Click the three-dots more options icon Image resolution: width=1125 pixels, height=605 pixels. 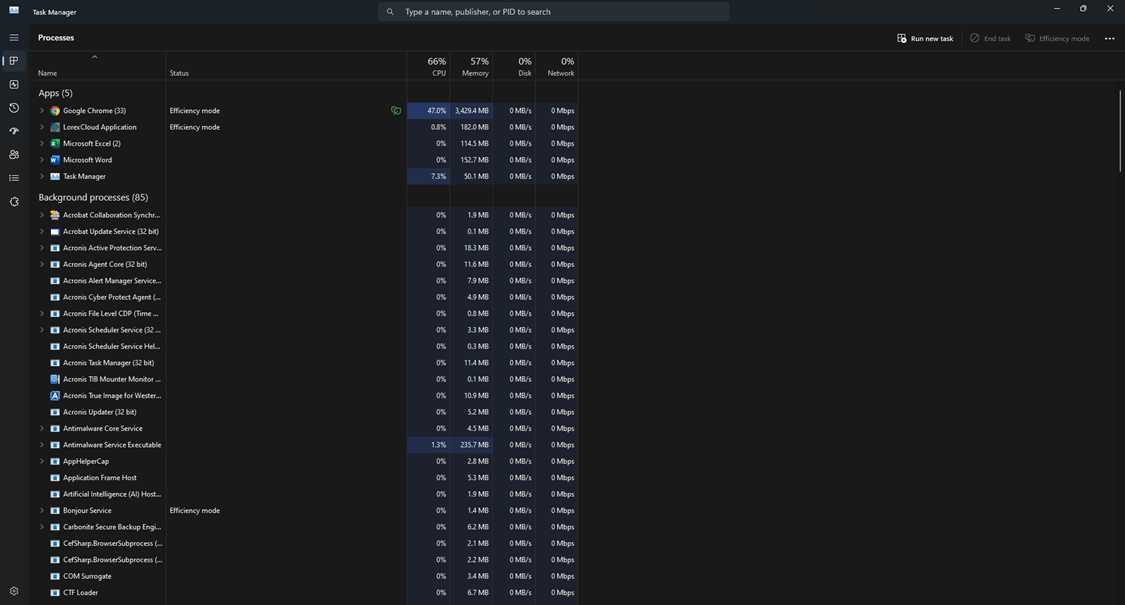pos(1109,38)
